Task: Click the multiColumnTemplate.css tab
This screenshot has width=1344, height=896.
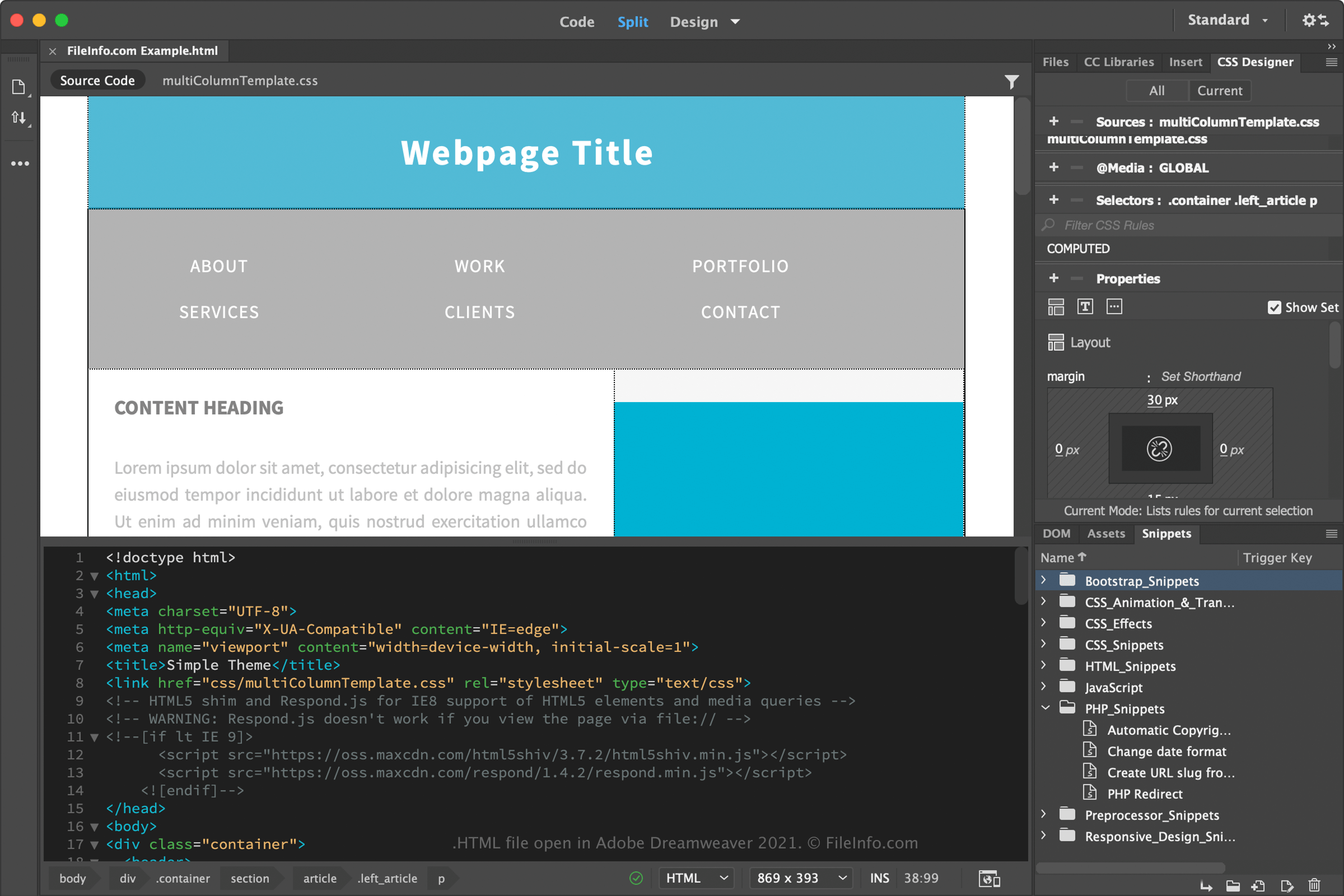Action: [240, 81]
